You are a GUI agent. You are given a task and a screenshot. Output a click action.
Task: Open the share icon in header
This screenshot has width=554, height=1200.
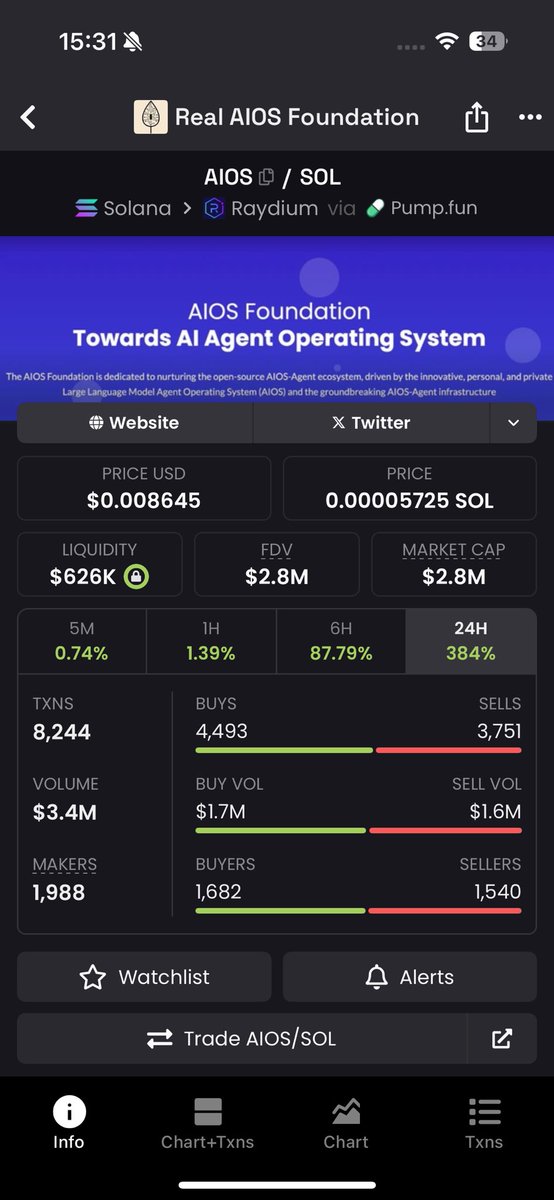pos(477,117)
